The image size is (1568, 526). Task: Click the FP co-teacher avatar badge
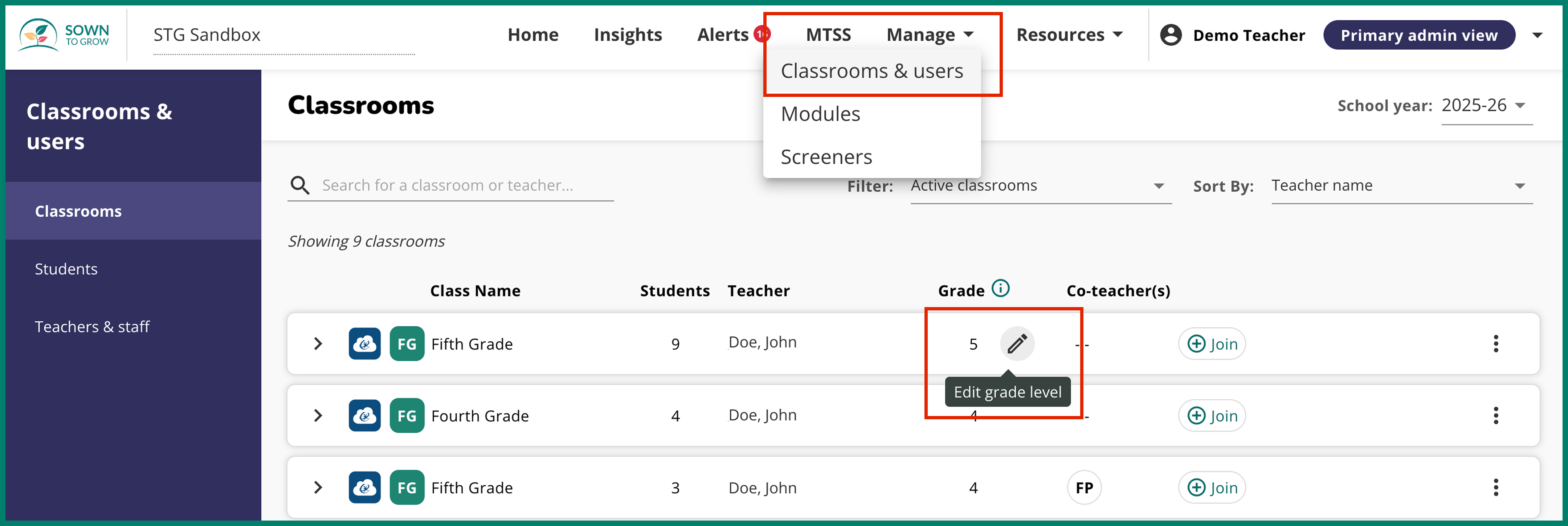click(x=1083, y=488)
